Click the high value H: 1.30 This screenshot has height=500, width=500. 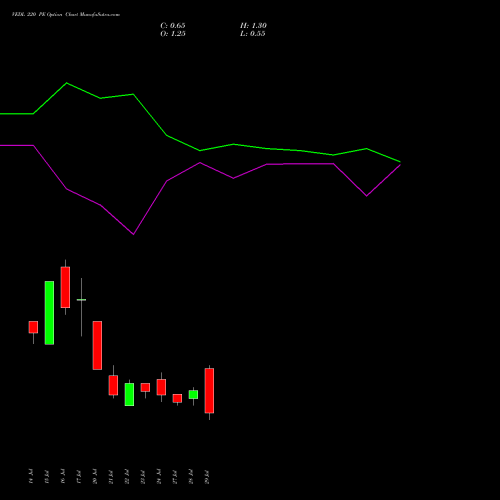[x=253, y=26]
